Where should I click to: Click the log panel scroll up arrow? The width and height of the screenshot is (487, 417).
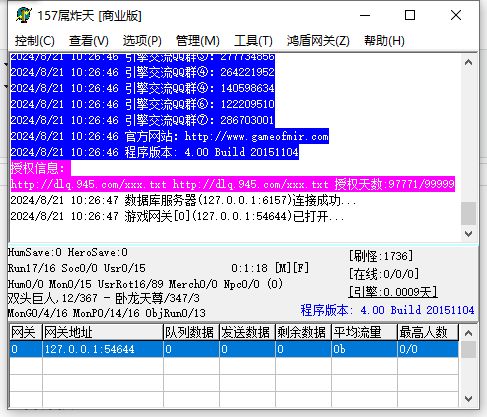click(x=468, y=62)
